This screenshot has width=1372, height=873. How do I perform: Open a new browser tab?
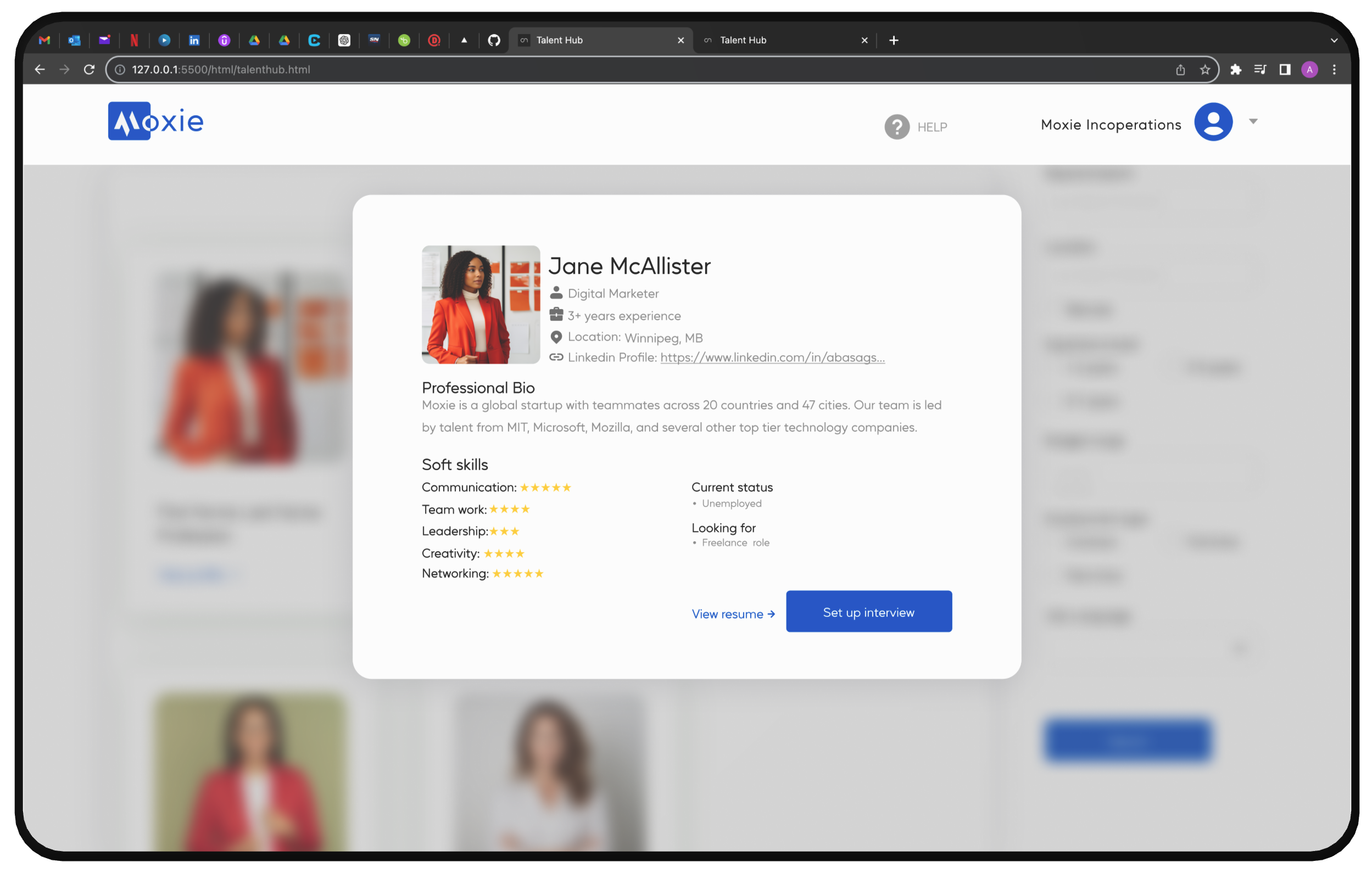click(x=894, y=40)
